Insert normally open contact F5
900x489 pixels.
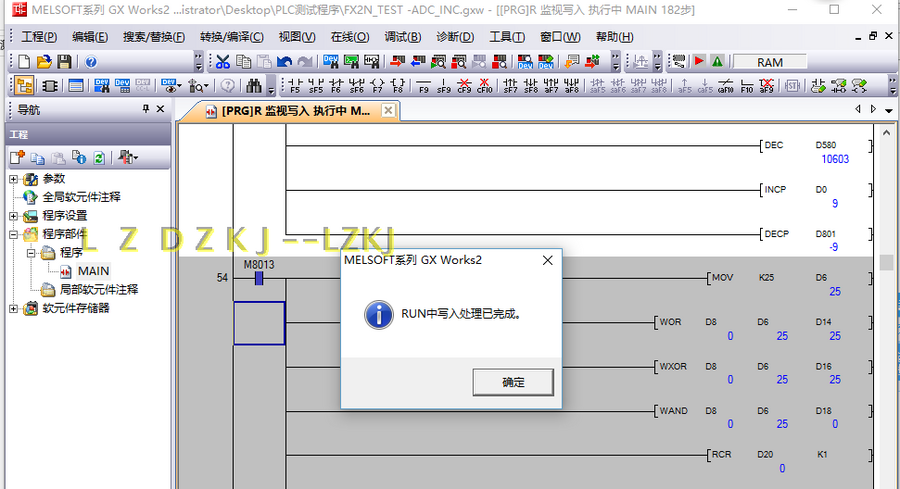pos(295,86)
